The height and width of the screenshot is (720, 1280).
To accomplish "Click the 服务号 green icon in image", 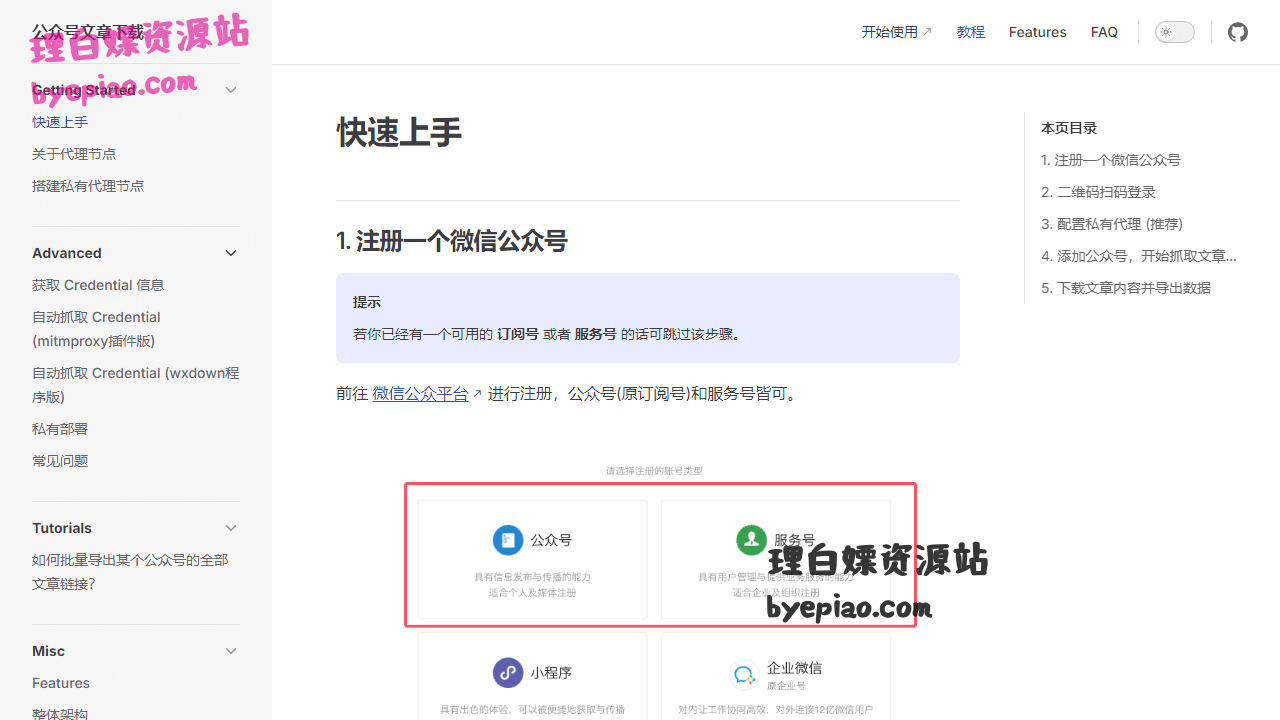I will tap(751, 540).
